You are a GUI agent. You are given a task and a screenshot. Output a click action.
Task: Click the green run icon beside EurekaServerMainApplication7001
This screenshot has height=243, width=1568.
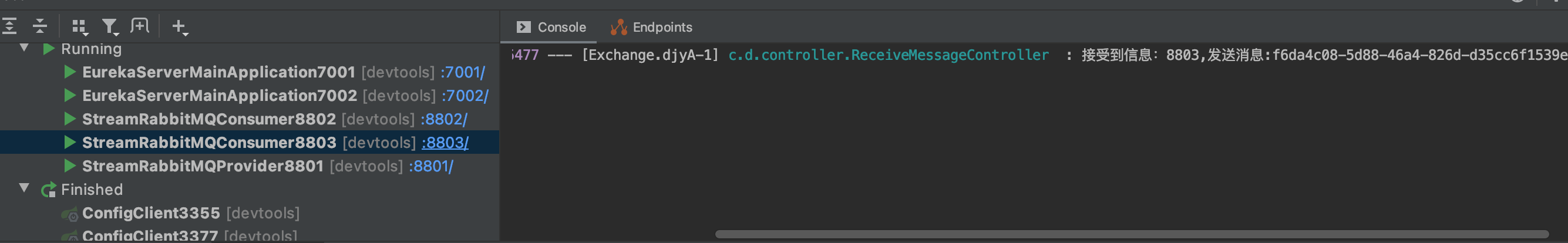click(70, 72)
